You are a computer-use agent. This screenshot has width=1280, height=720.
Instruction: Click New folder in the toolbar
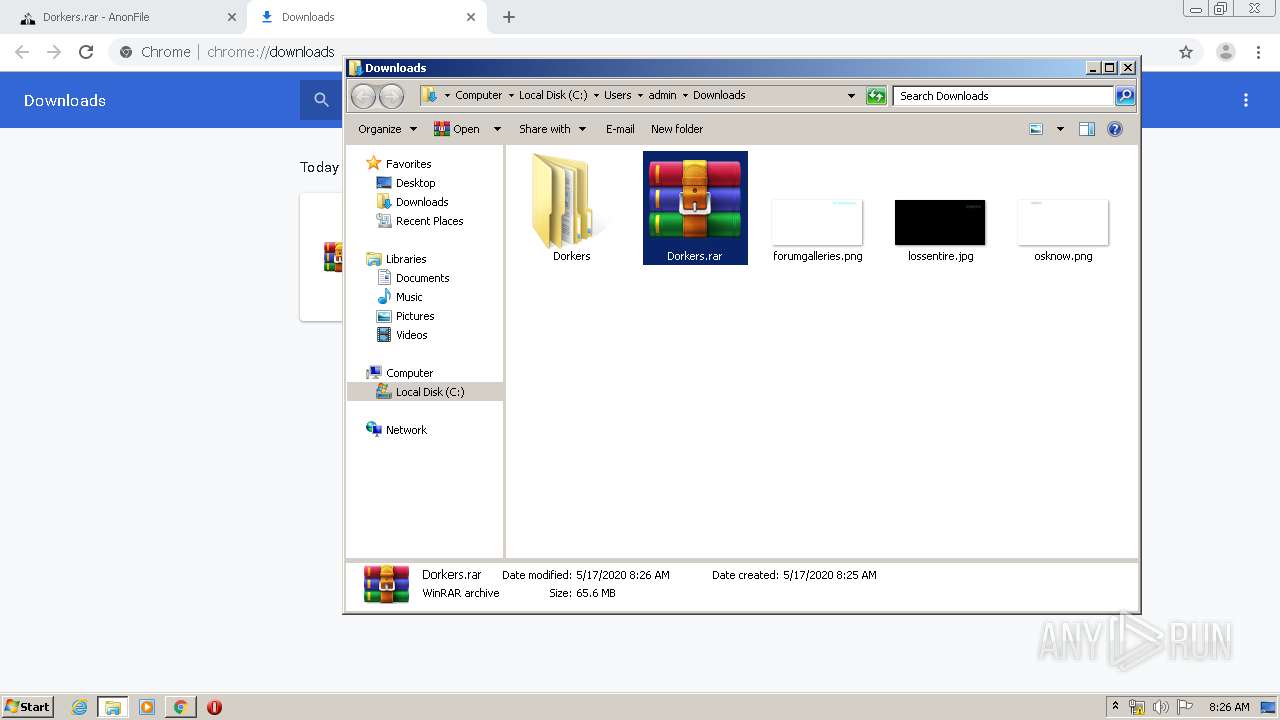pyautogui.click(x=677, y=129)
